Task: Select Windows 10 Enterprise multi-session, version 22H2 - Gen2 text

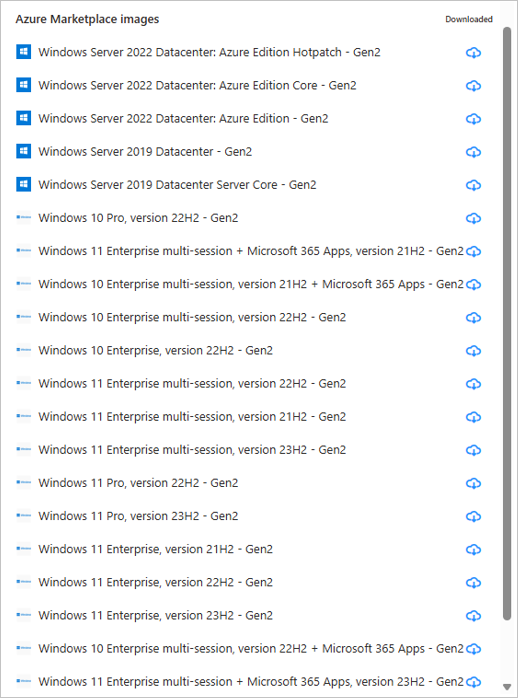Action: click(192, 317)
